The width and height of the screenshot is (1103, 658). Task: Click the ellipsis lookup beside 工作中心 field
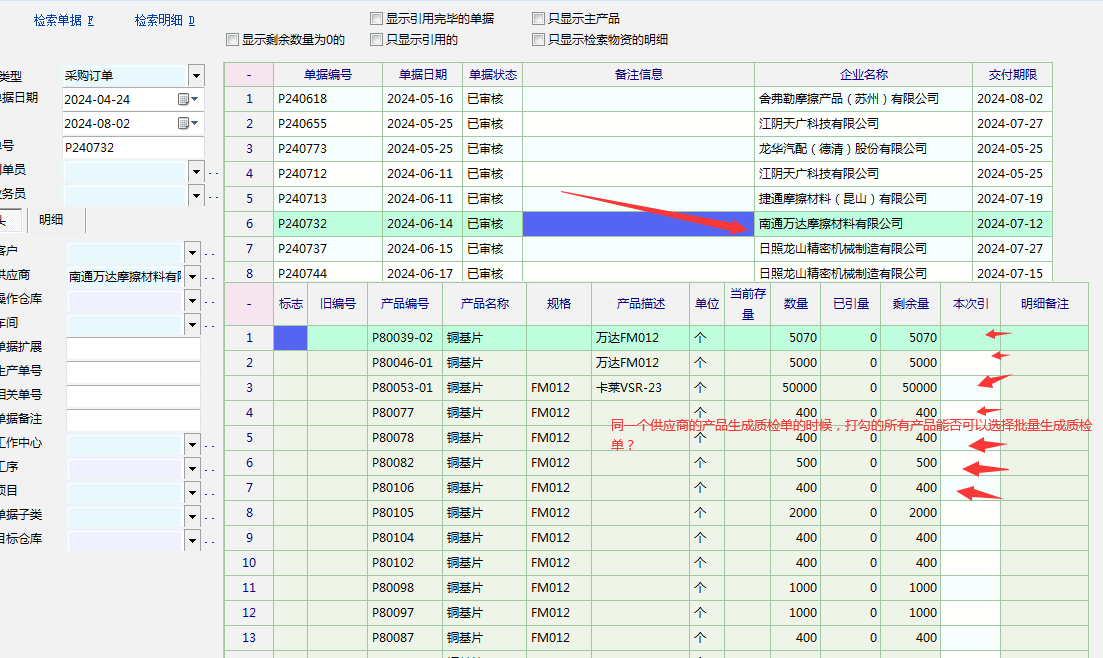(211, 445)
